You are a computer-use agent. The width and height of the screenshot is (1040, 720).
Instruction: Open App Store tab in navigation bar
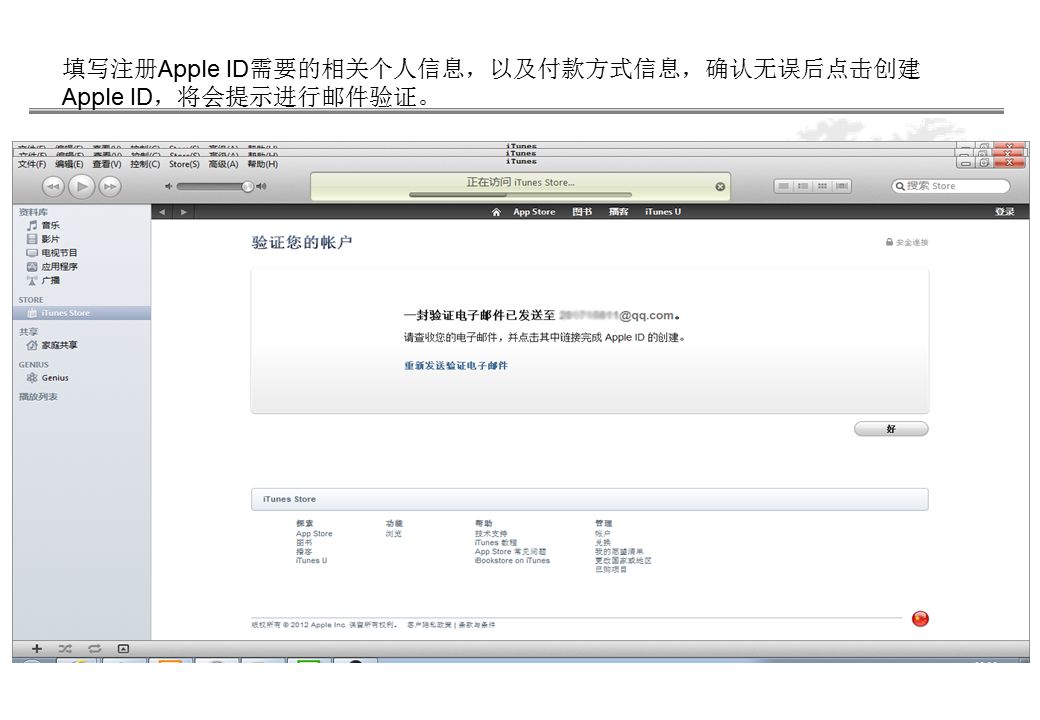point(534,212)
